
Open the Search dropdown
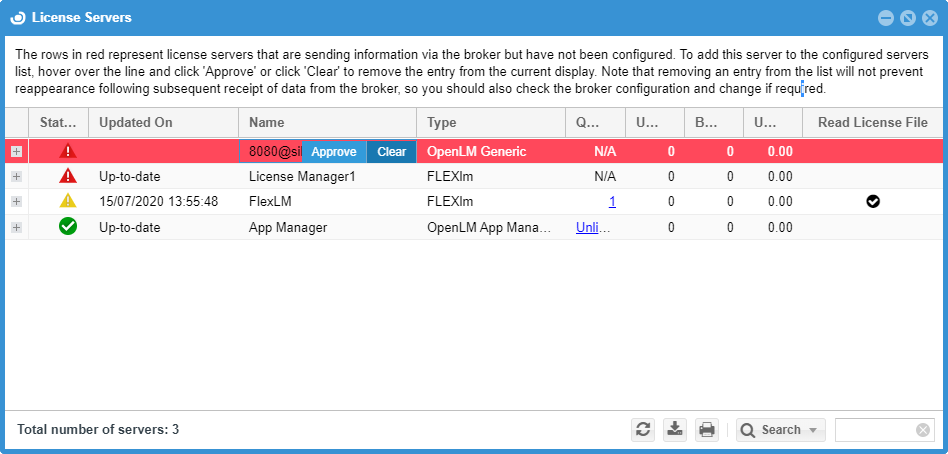781,430
